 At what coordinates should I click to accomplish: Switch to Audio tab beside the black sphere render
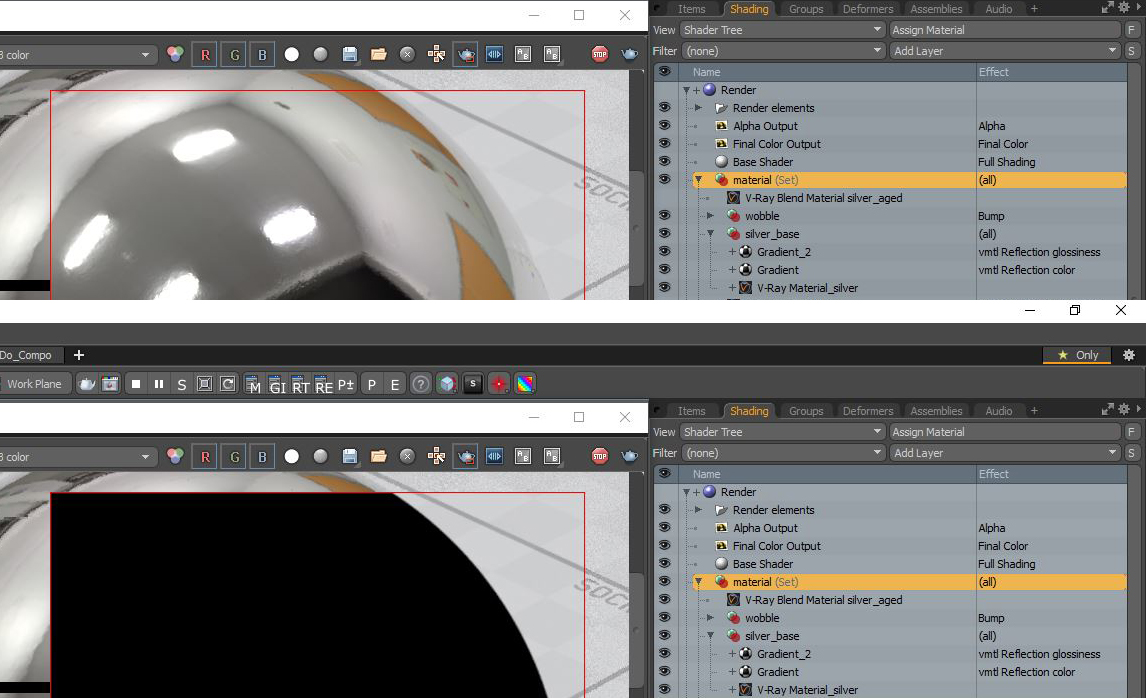pos(998,411)
